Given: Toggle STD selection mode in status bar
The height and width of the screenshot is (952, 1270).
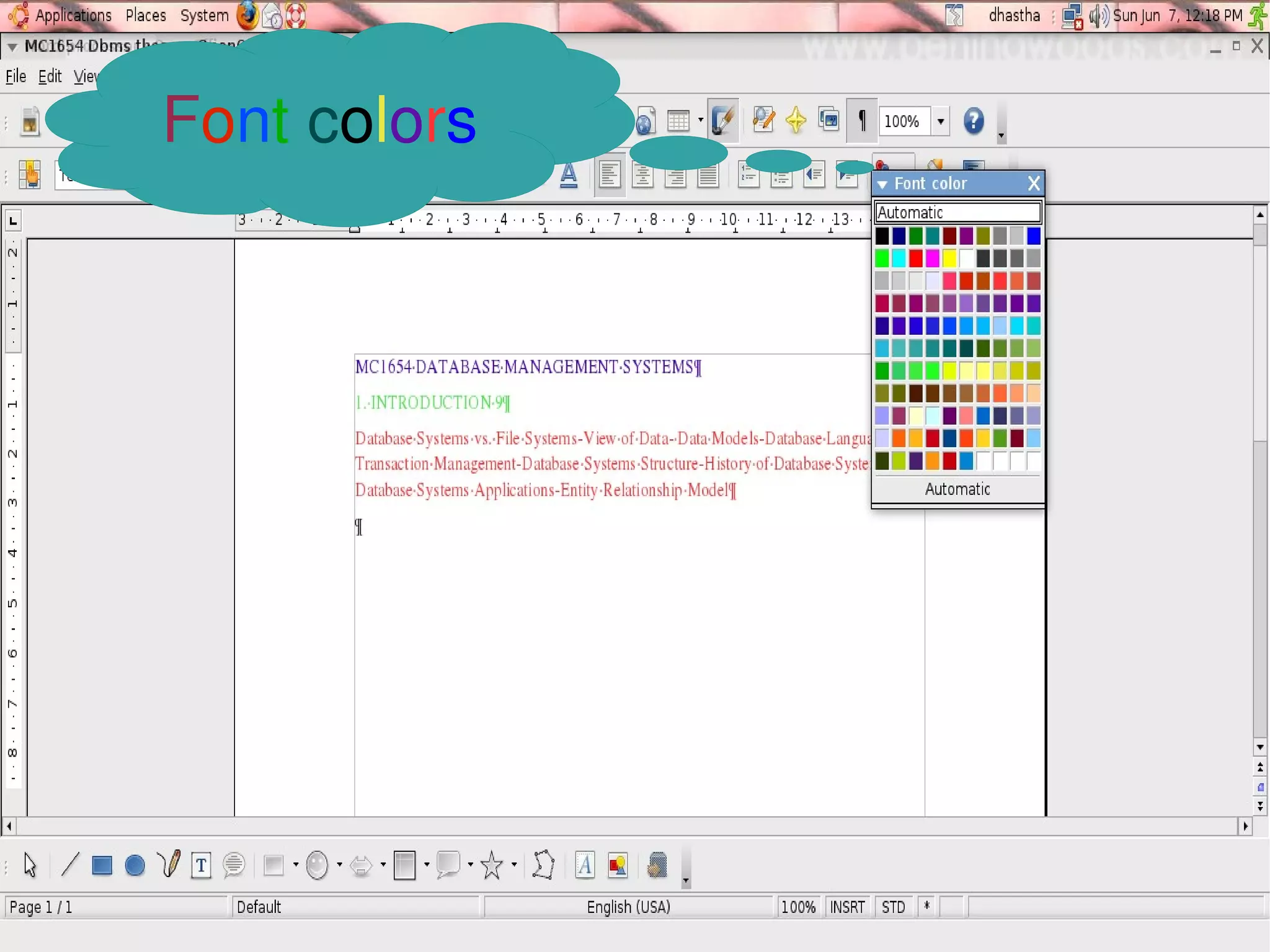Looking at the screenshot, I should click(893, 907).
